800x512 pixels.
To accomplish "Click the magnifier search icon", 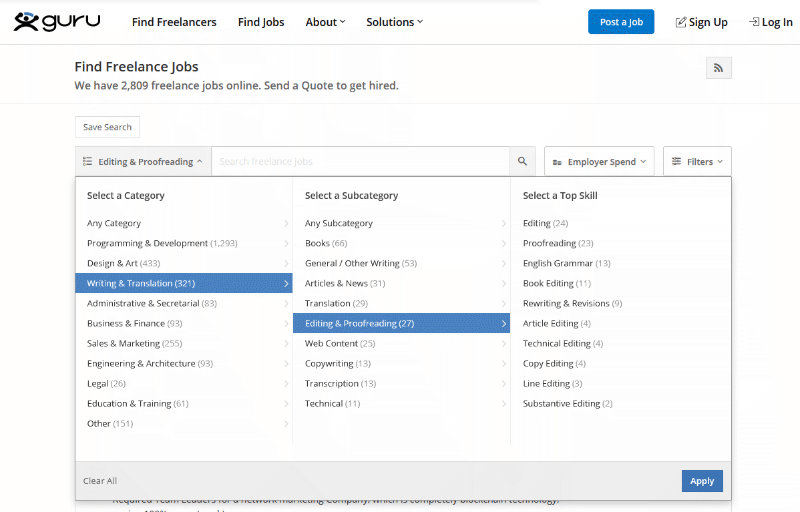I will click(522, 161).
